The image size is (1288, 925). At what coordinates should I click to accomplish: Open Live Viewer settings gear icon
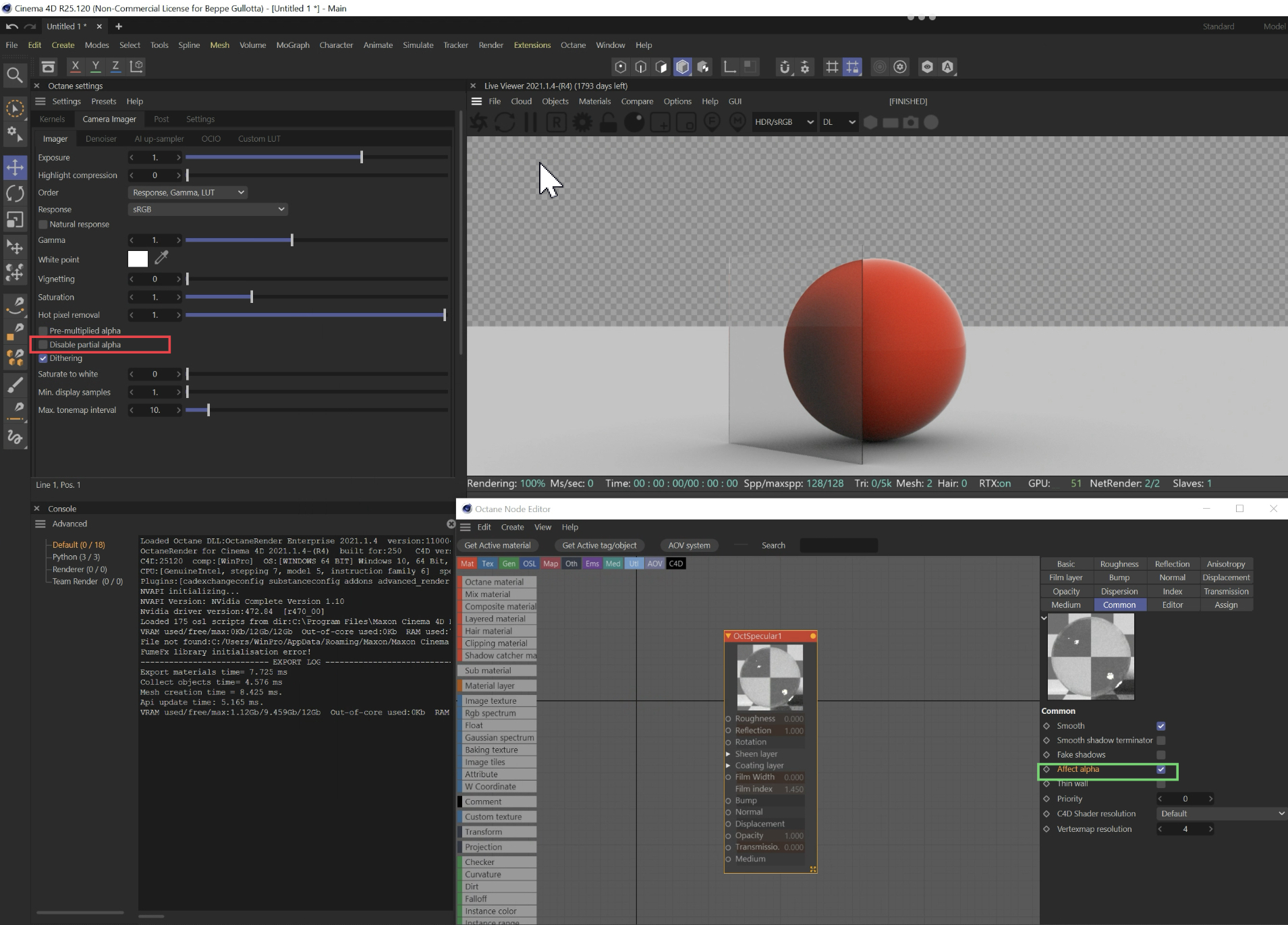coord(582,122)
